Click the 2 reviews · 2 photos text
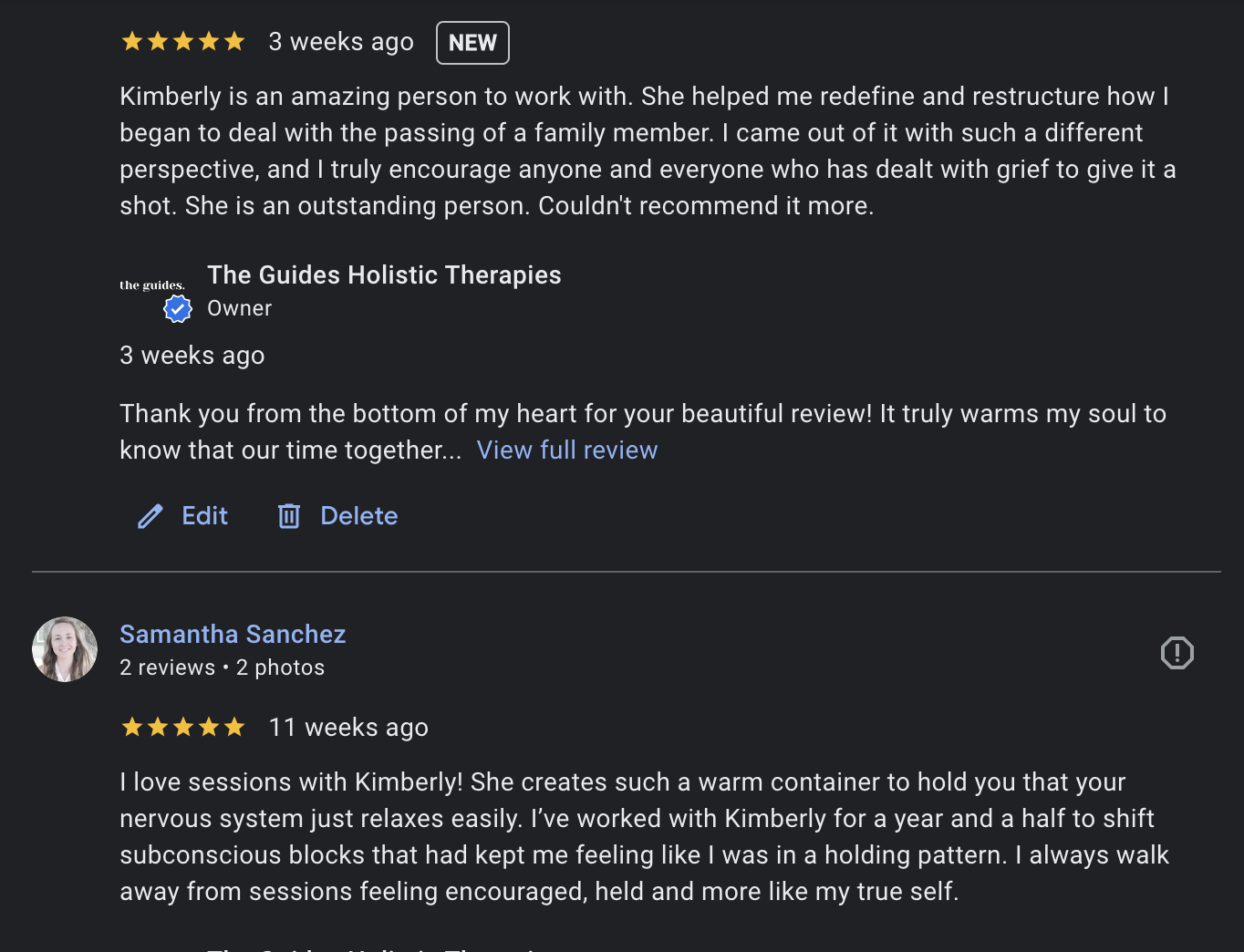Image resolution: width=1244 pixels, height=952 pixels. click(222, 667)
